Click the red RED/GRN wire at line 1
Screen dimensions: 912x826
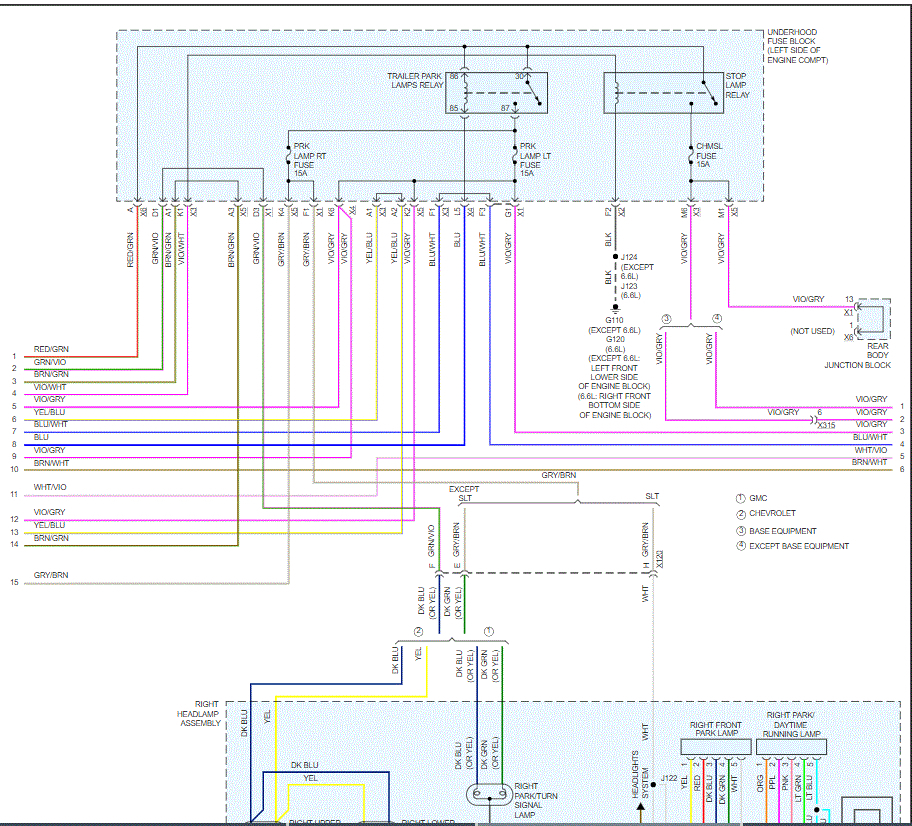click(x=70, y=356)
